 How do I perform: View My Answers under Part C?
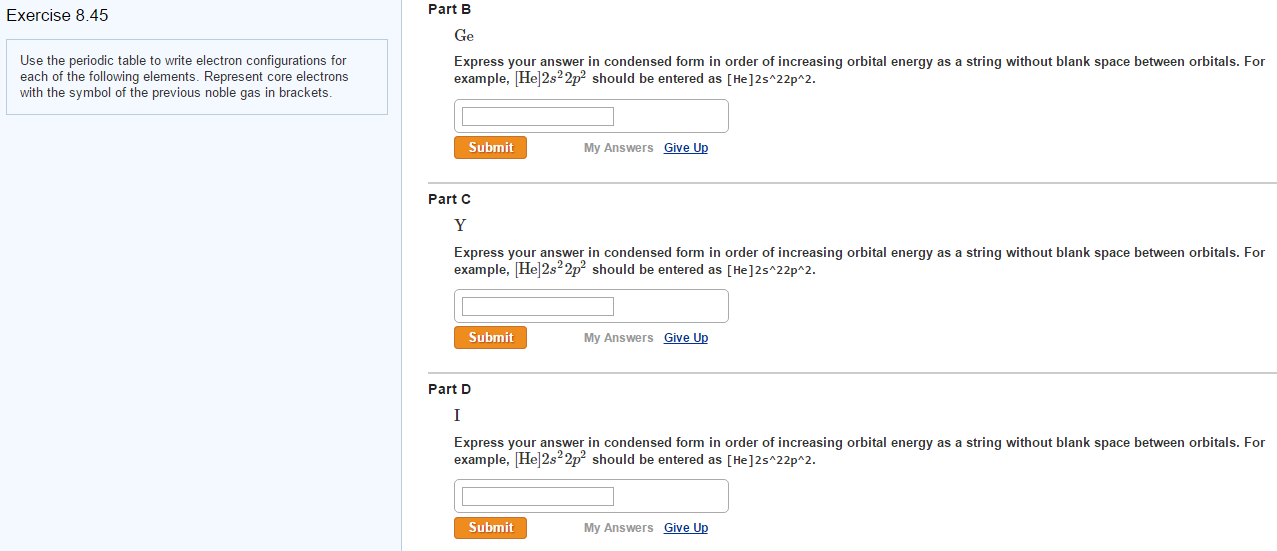[x=618, y=338]
